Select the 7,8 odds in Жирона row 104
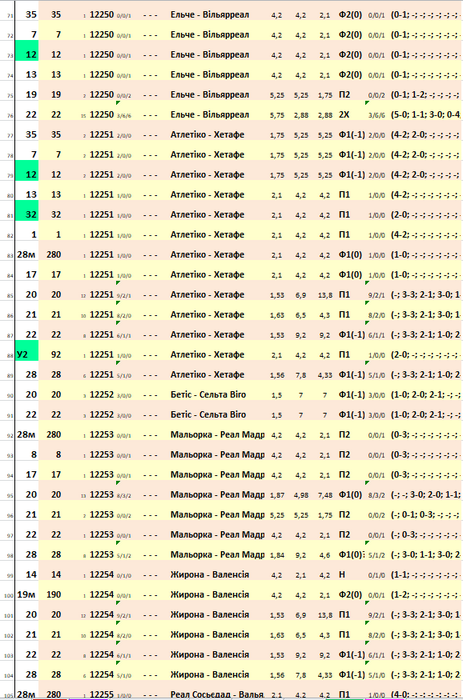Viewport: 463px width, 700px height. 300,675
